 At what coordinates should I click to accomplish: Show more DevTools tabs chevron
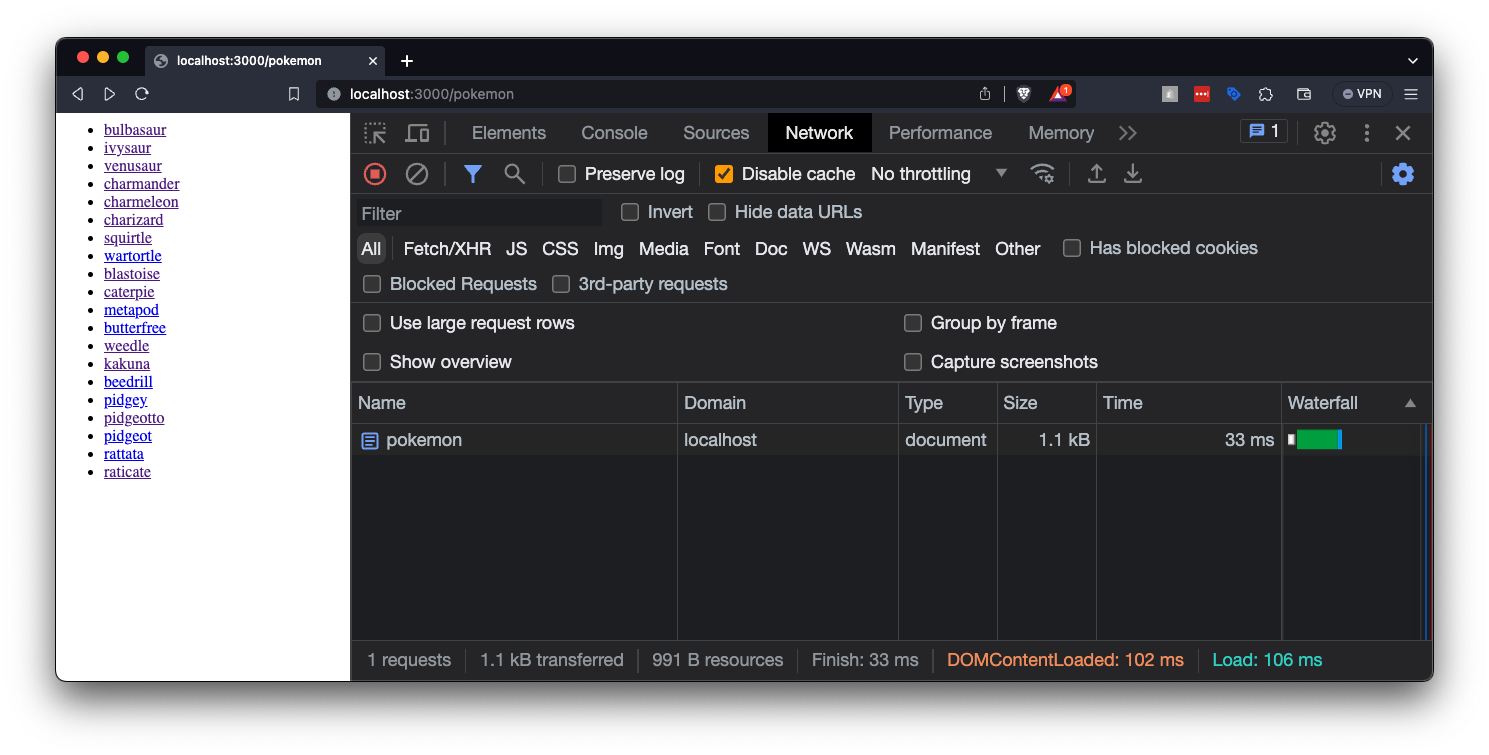click(x=1128, y=133)
